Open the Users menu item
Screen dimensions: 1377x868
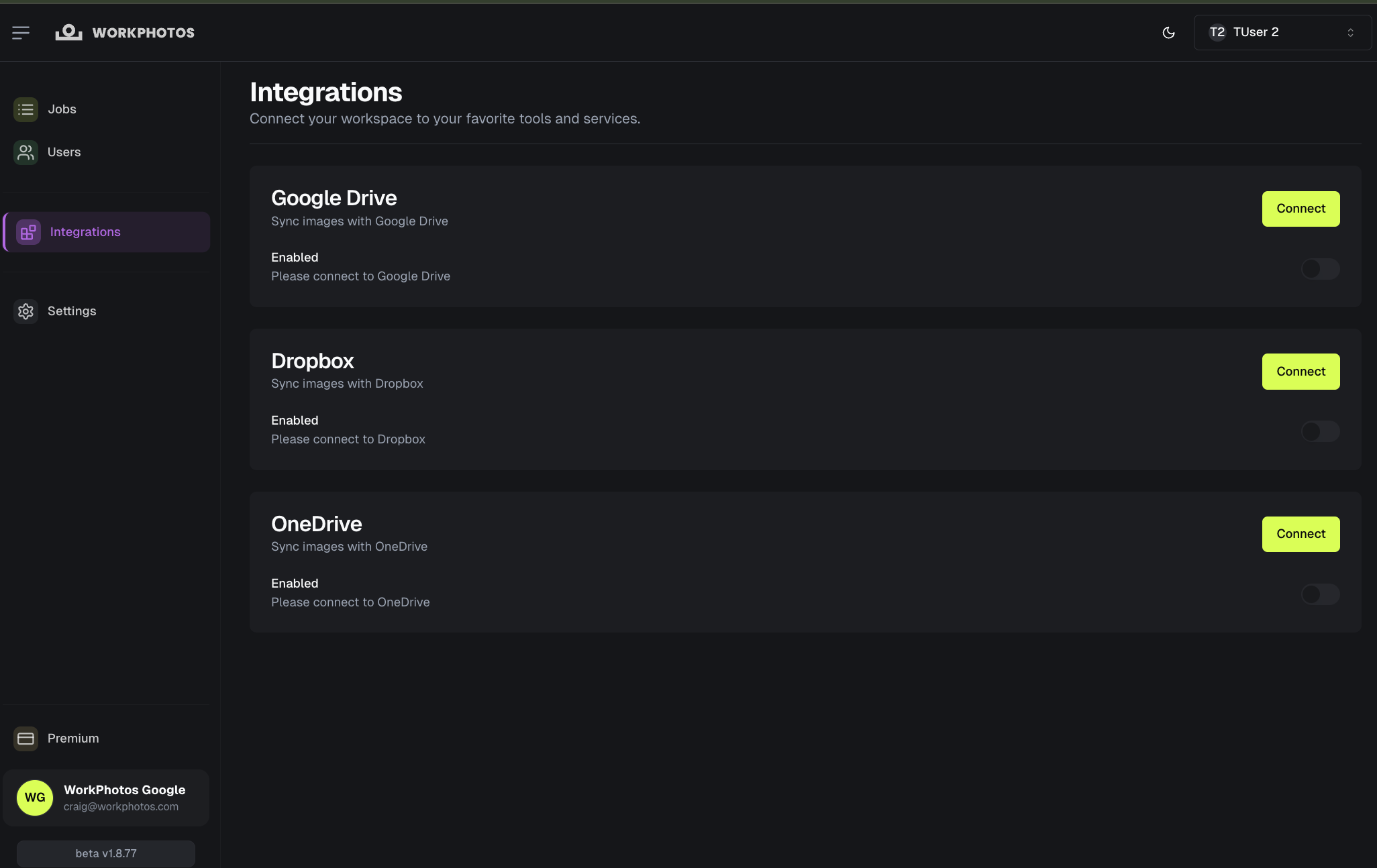click(x=107, y=152)
